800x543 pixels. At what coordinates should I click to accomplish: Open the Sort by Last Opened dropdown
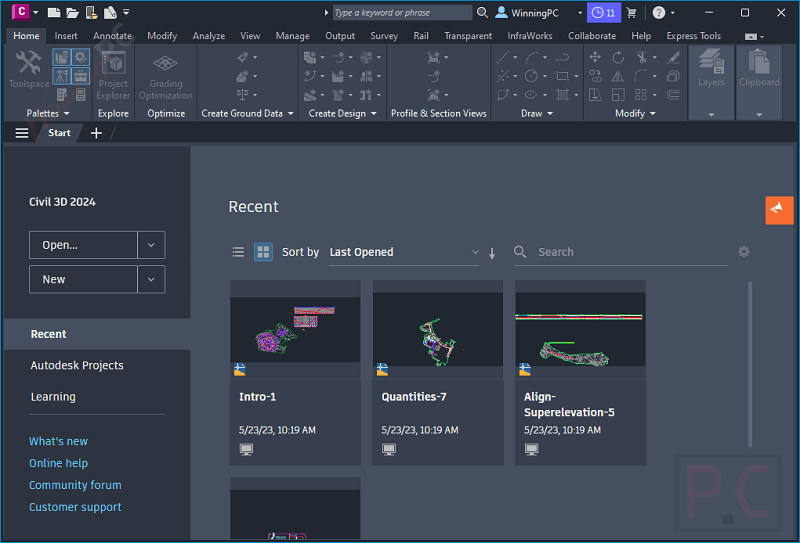pos(404,252)
